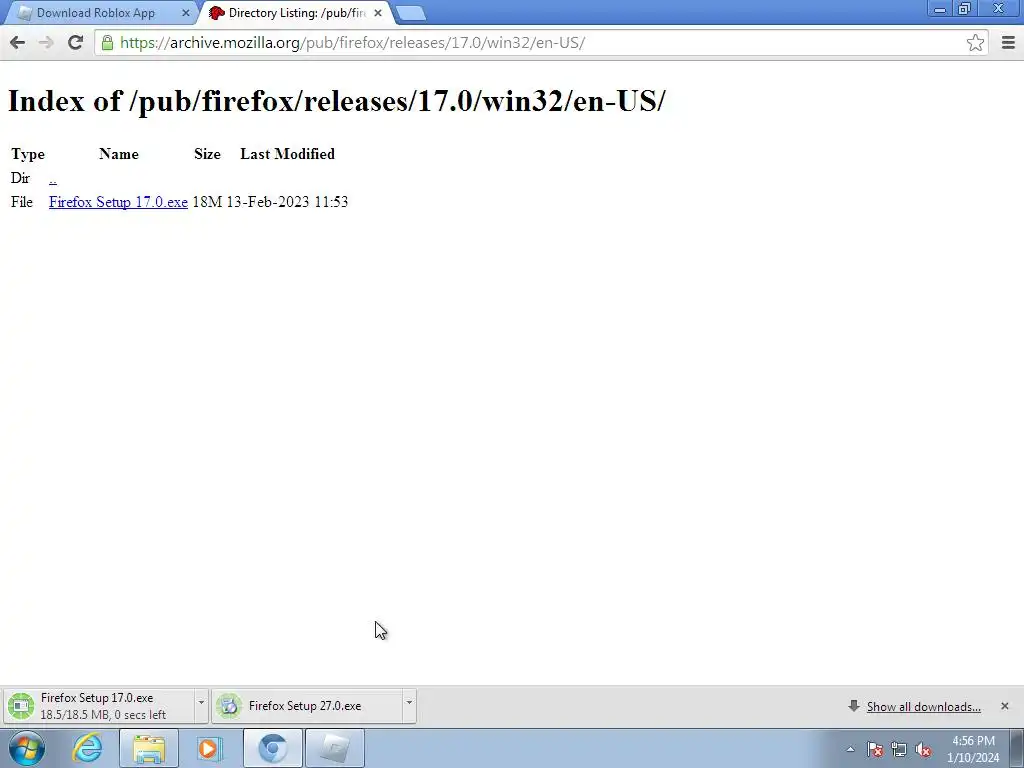The height and width of the screenshot is (768, 1024).
Task: Go back with the browser back arrow
Action: pyautogui.click(x=18, y=43)
